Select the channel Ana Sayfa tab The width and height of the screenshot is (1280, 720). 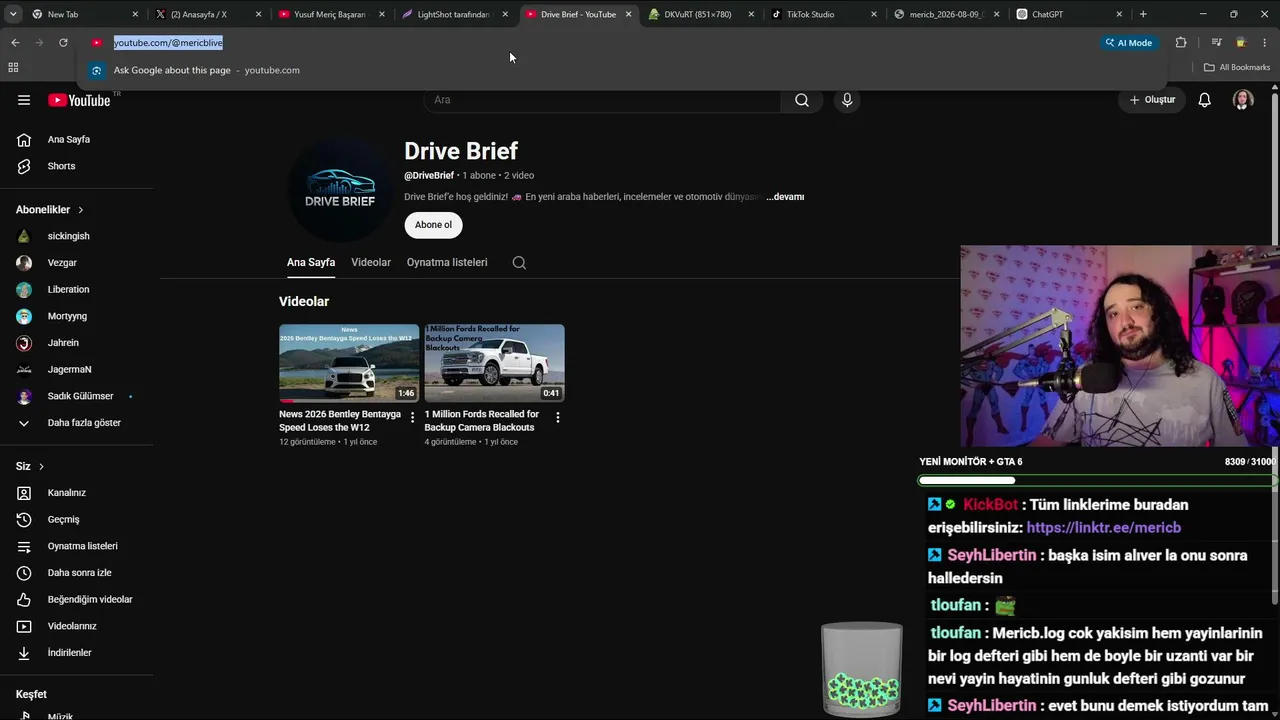point(311,262)
